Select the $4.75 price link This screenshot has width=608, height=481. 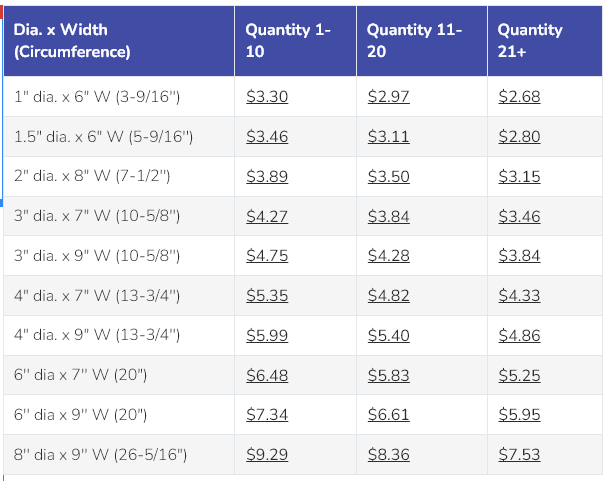click(x=266, y=256)
